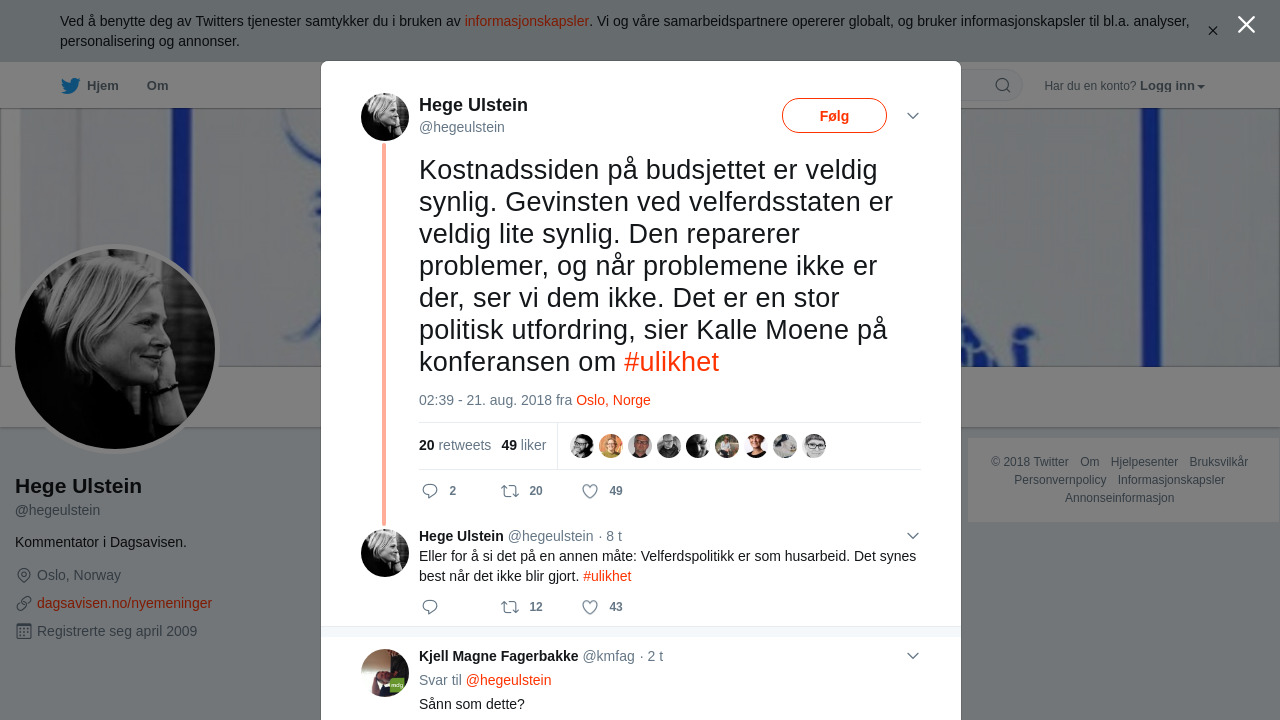The height and width of the screenshot is (720, 1280).
Task: Expand the main tweet options chevron
Action: pos(913,116)
